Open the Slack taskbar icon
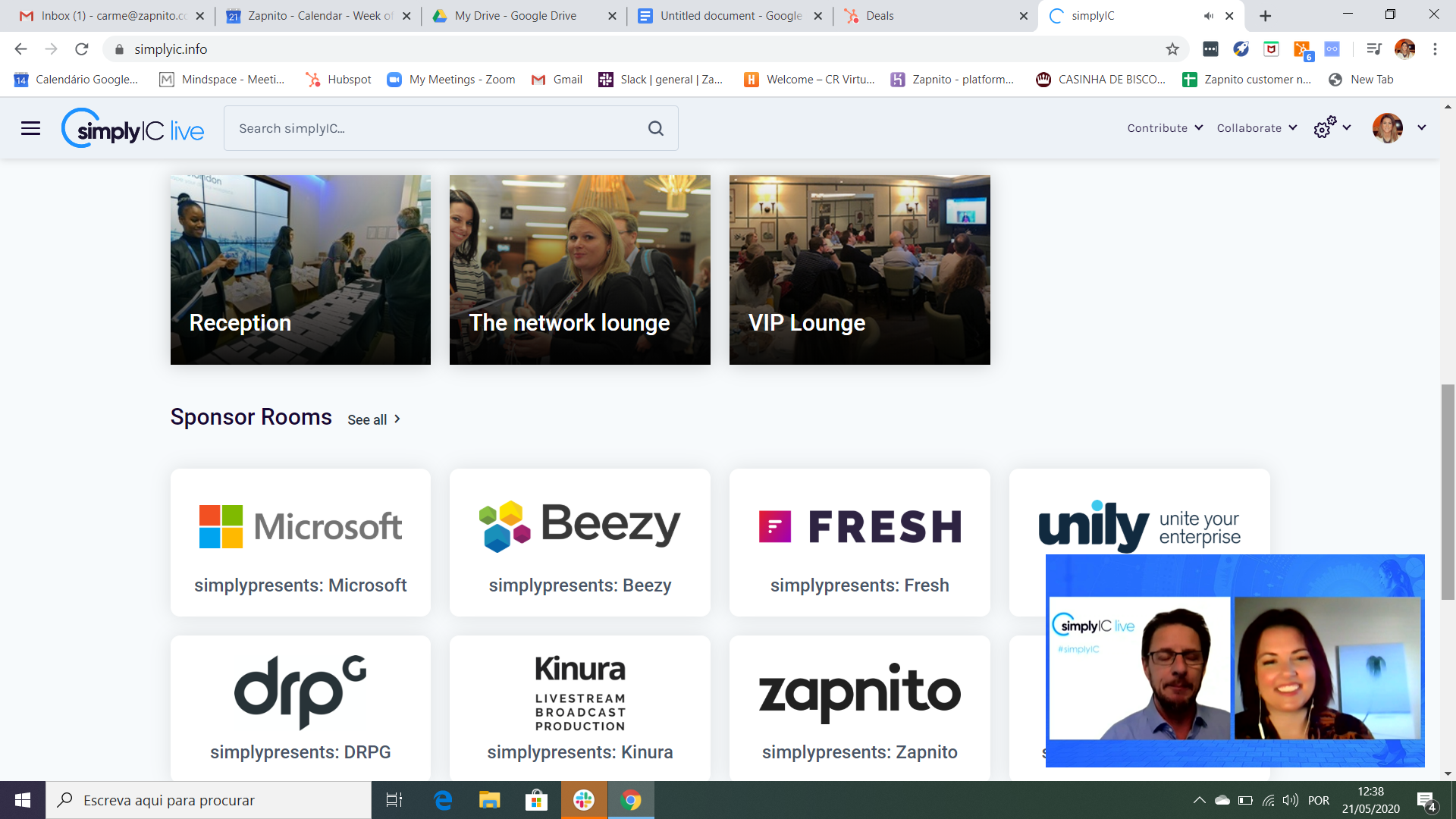Image resolution: width=1456 pixels, height=819 pixels. 584,800
